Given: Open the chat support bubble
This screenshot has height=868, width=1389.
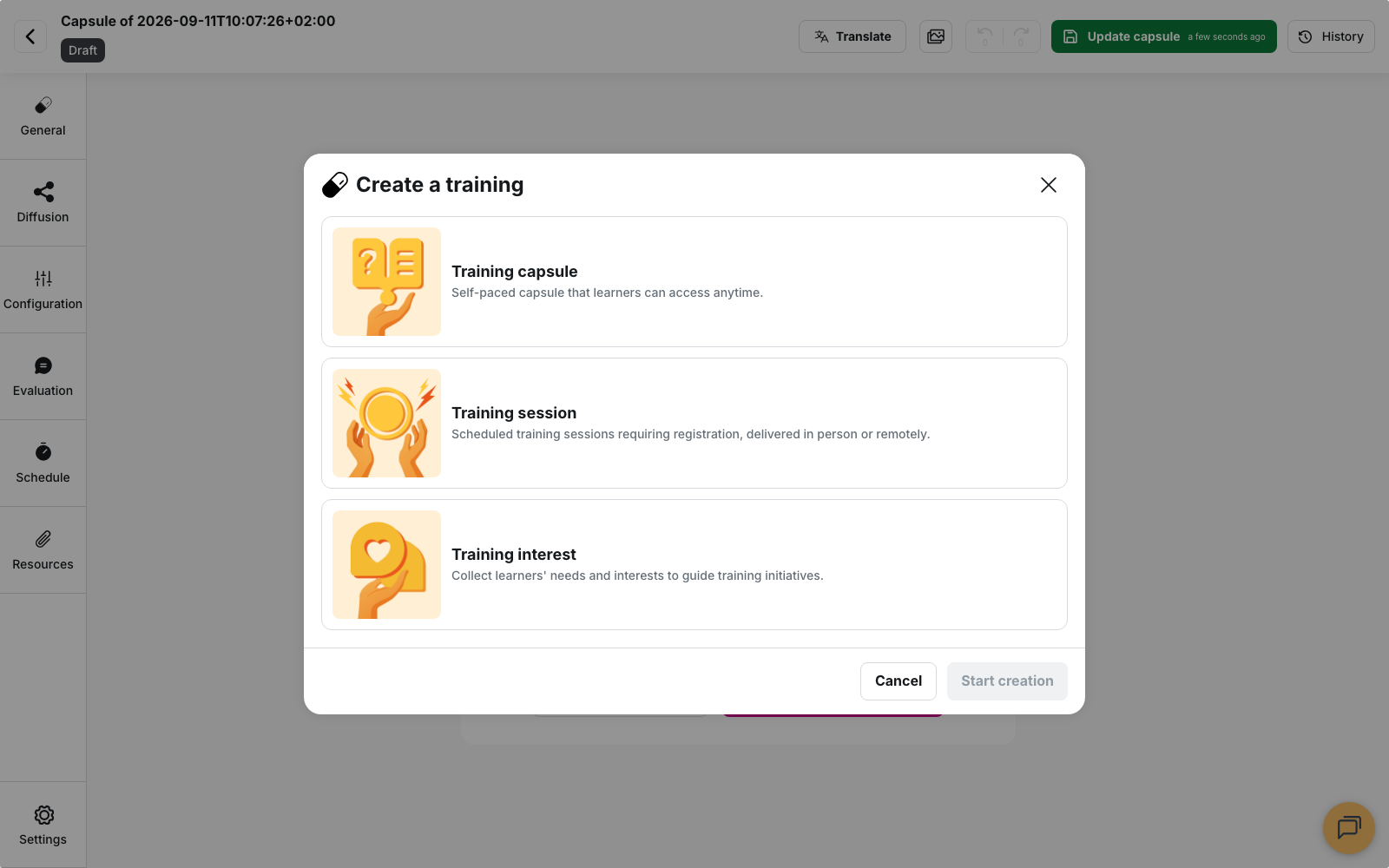Looking at the screenshot, I should pos(1348,827).
